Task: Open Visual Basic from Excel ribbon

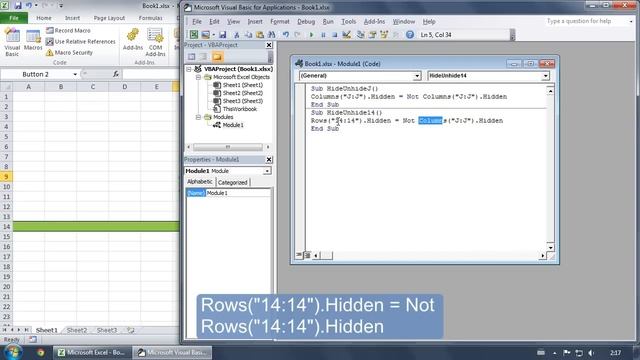Action: point(12,42)
